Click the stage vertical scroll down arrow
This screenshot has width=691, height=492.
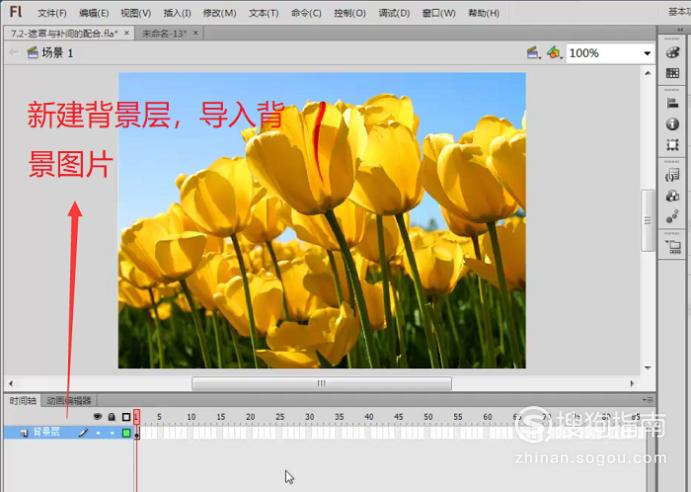[x=647, y=367]
